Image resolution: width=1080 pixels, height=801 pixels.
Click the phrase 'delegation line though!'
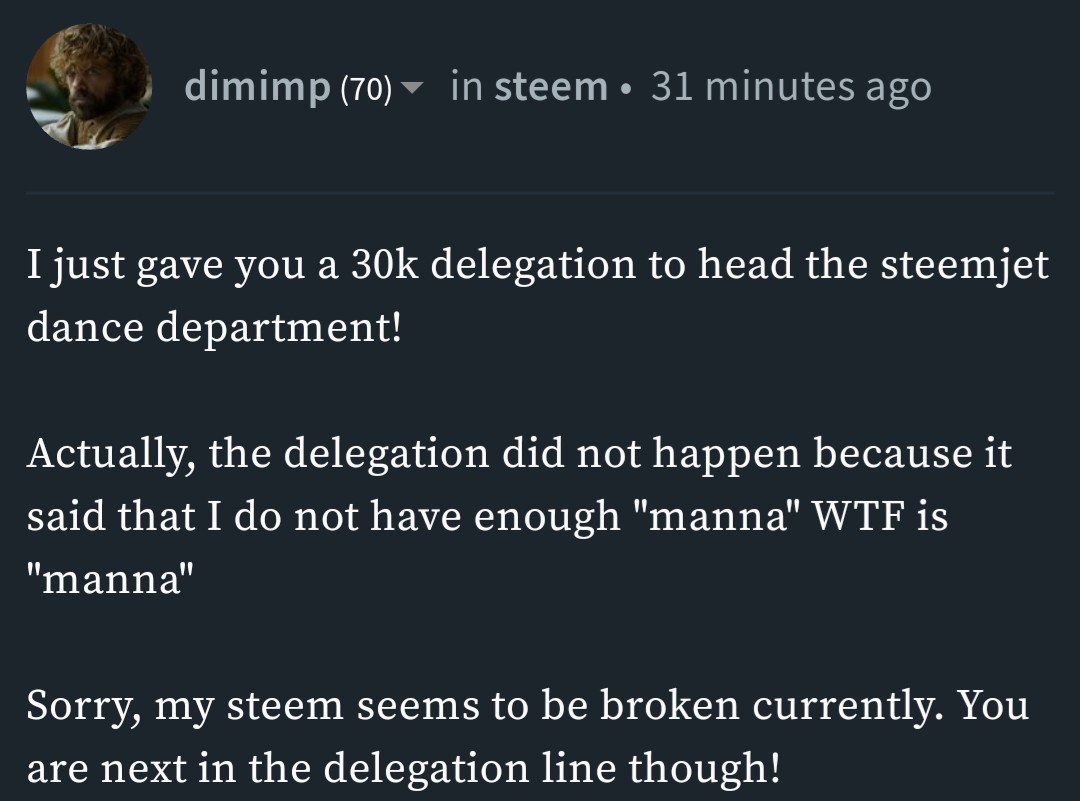pos(552,767)
